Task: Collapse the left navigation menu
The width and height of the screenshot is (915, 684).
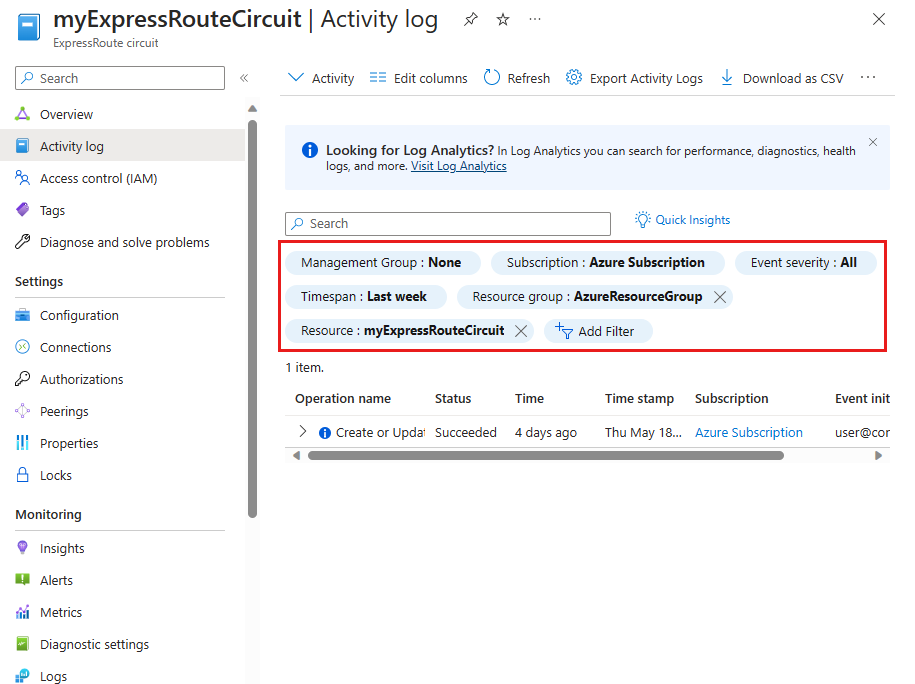Action: pyautogui.click(x=244, y=78)
